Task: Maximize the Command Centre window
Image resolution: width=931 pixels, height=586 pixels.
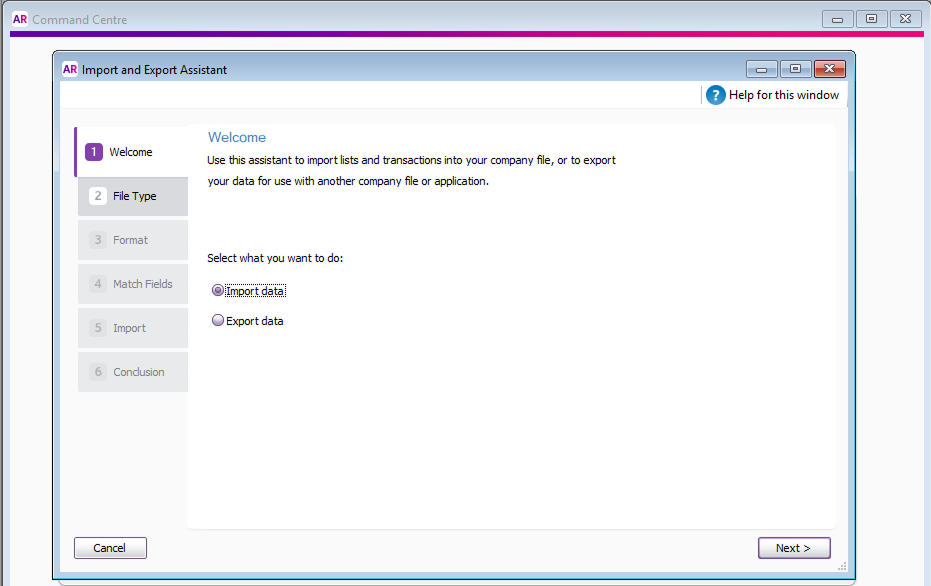Action: [x=871, y=19]
